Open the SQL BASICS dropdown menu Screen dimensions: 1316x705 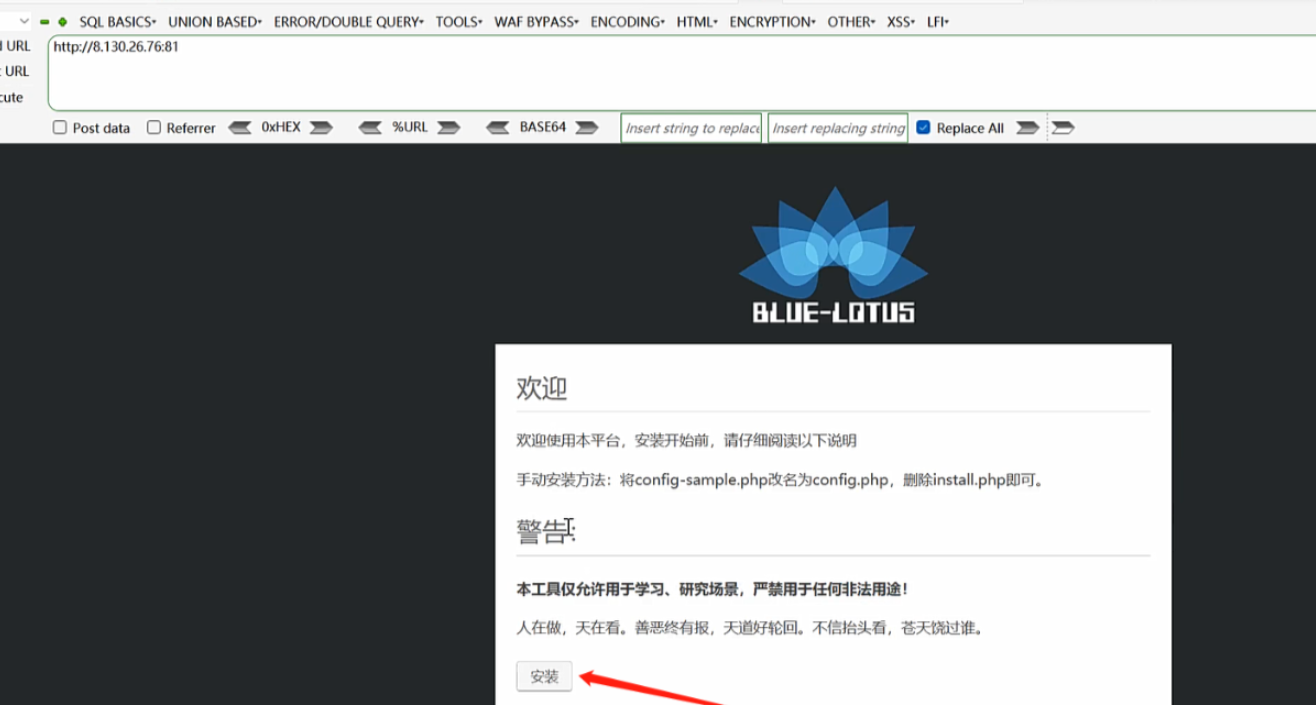[x=118, y=22]
